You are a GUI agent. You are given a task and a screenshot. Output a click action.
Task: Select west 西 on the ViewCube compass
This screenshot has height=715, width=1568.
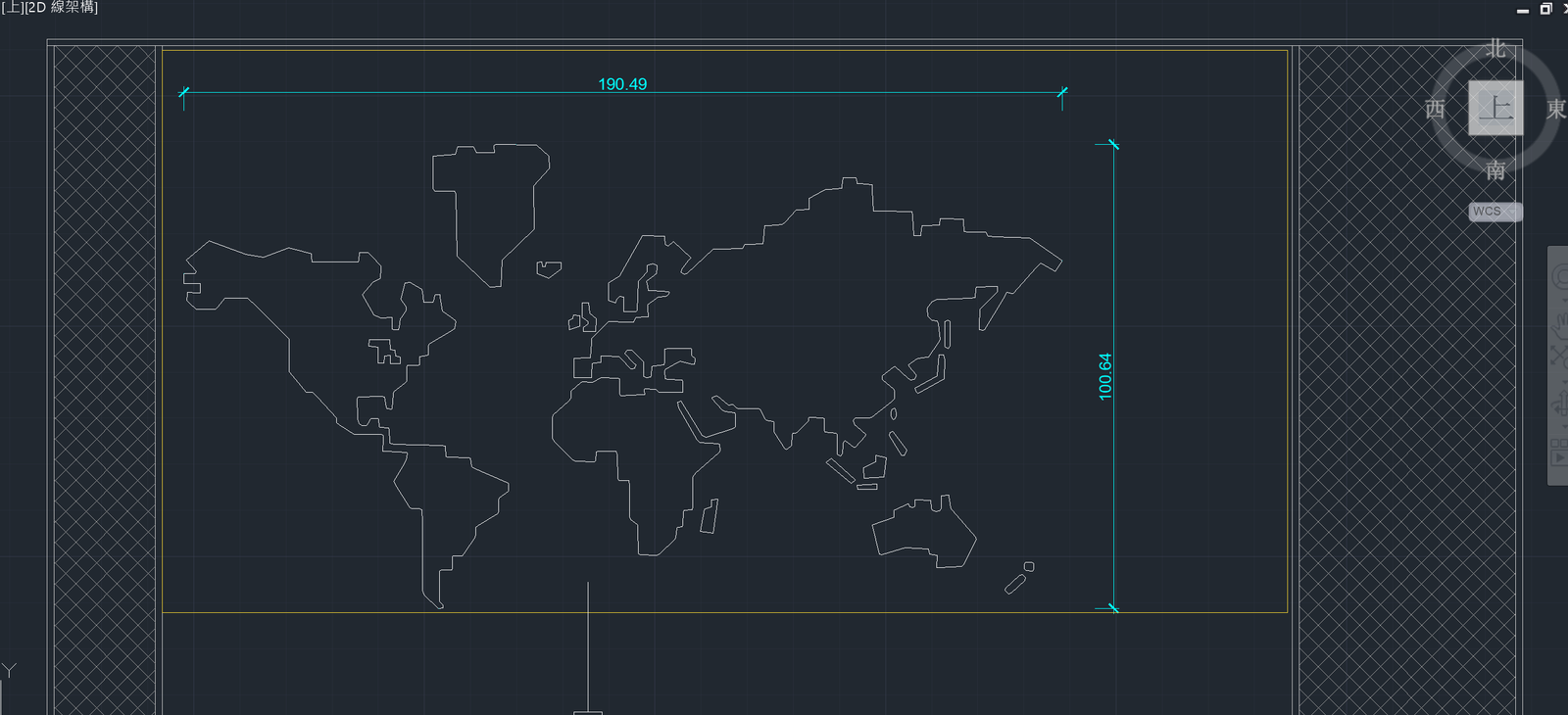[1436, 109]
